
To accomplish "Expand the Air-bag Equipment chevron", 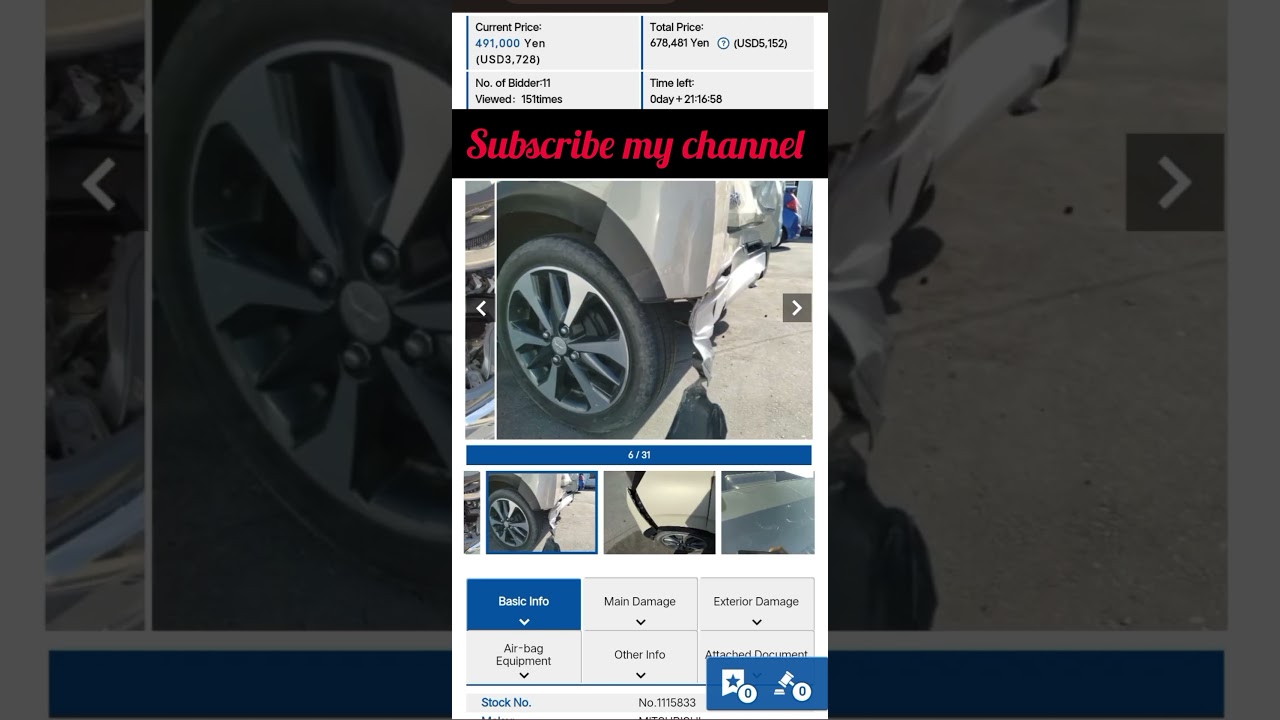I will click(524, 675).
